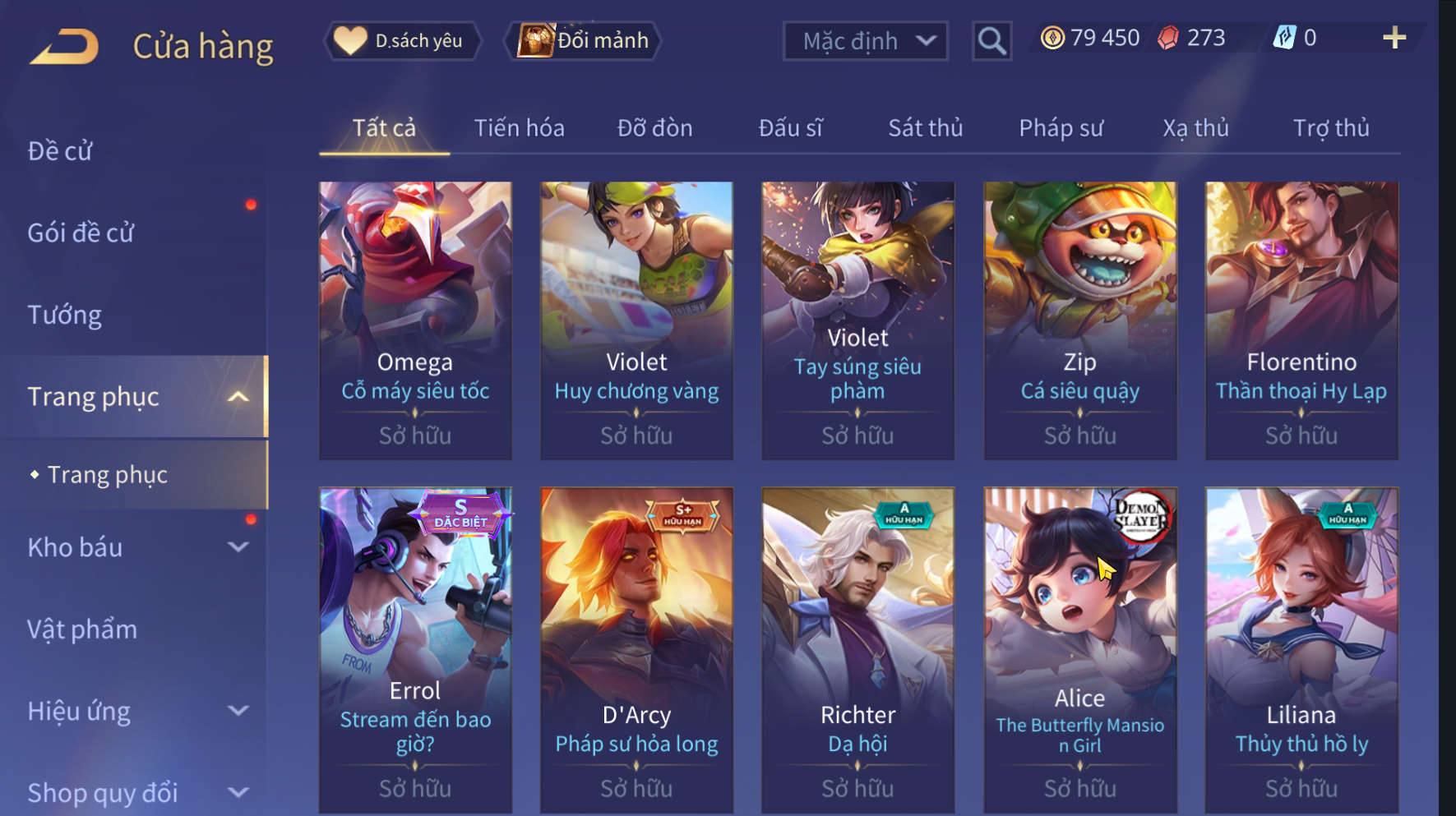This screenshot has width=1456, height=816.
Task: Select the Alice Butterfly Mansion Girl skin
Action: click(x=1079, y=649)
